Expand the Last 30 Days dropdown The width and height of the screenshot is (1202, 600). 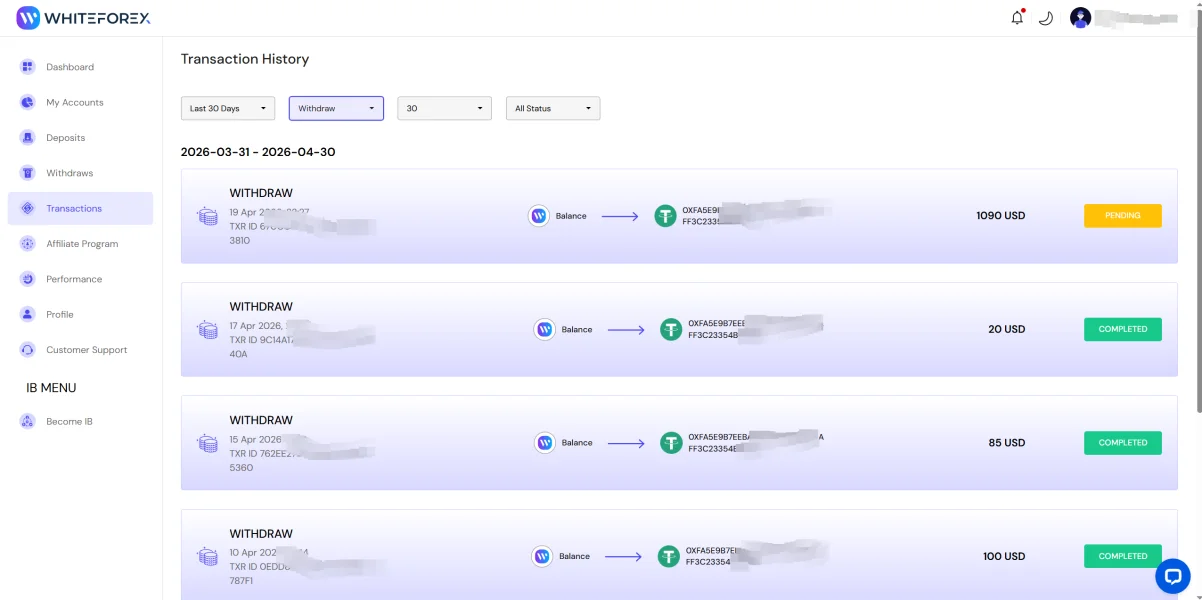(228, 108)
